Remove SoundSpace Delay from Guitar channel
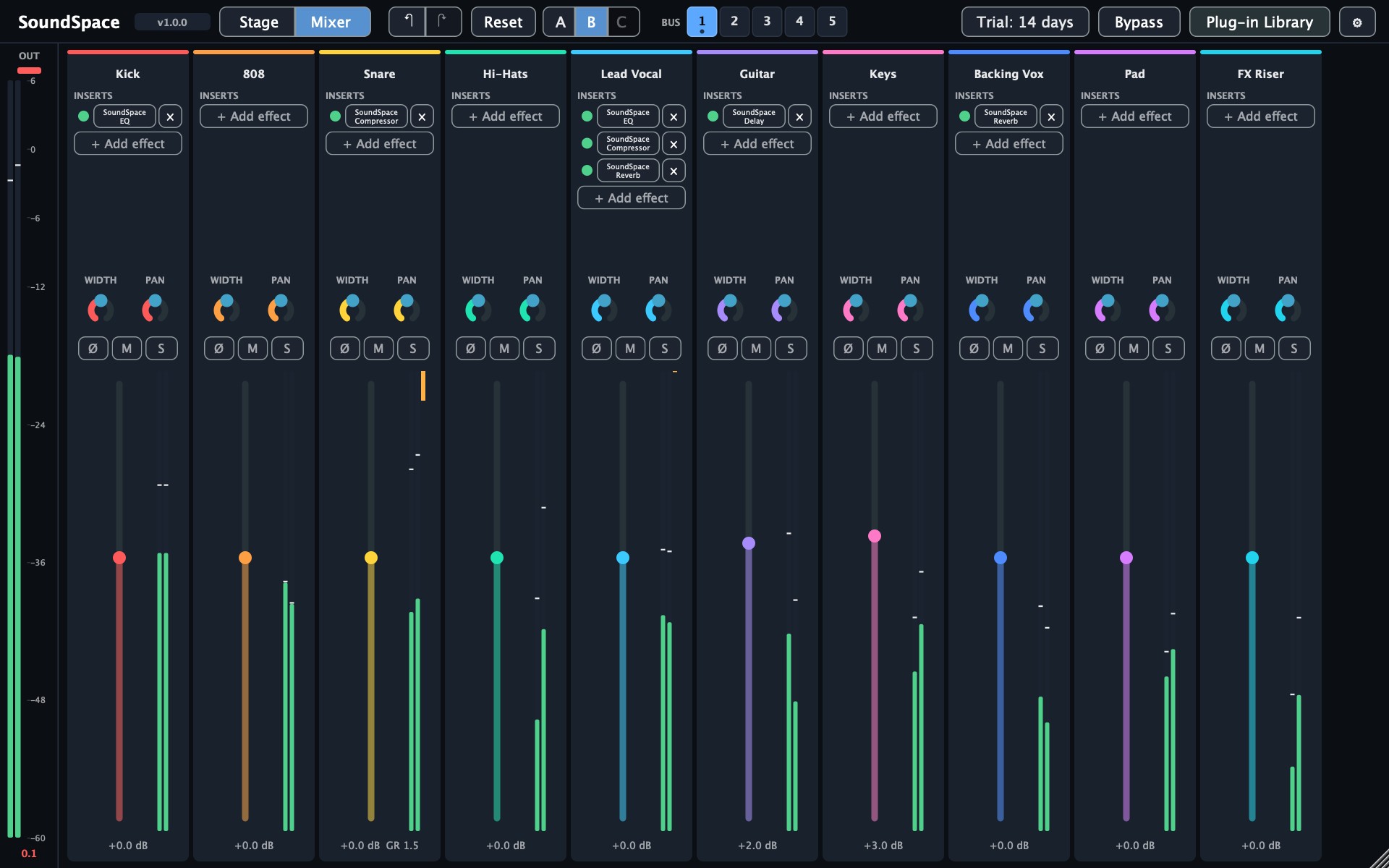Viewport: 1389px width, 868px height. pos(799,116)
